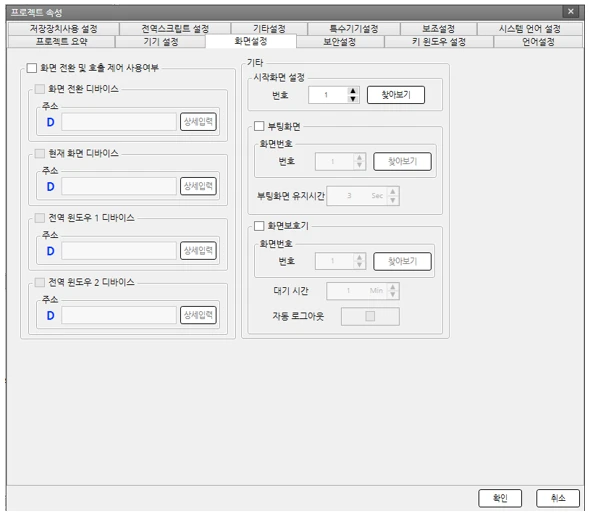Cancel with the 취소 button
This screenshot has height=517, width=589.
pos(558,498)
